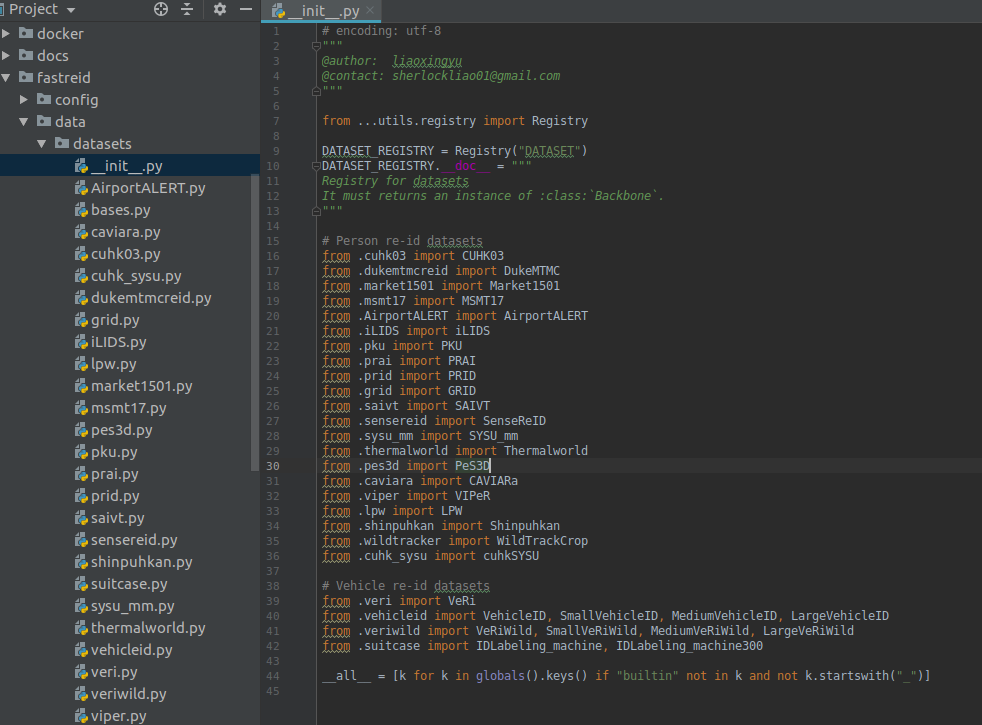The image size is (982, 725).
Task: Click the saivt.py file icon
Action: 81,518
